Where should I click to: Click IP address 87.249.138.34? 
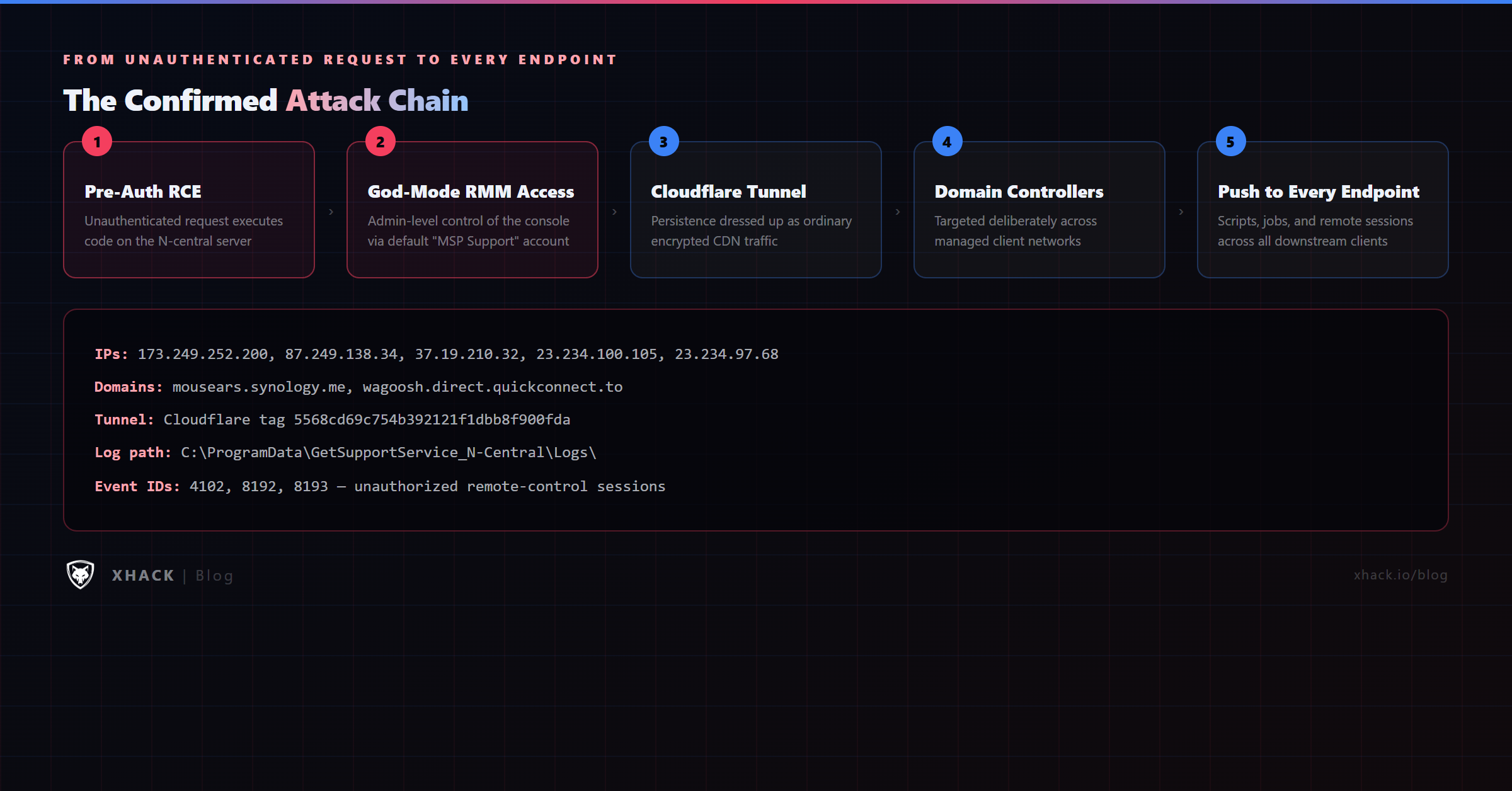(x=341, y=354)
